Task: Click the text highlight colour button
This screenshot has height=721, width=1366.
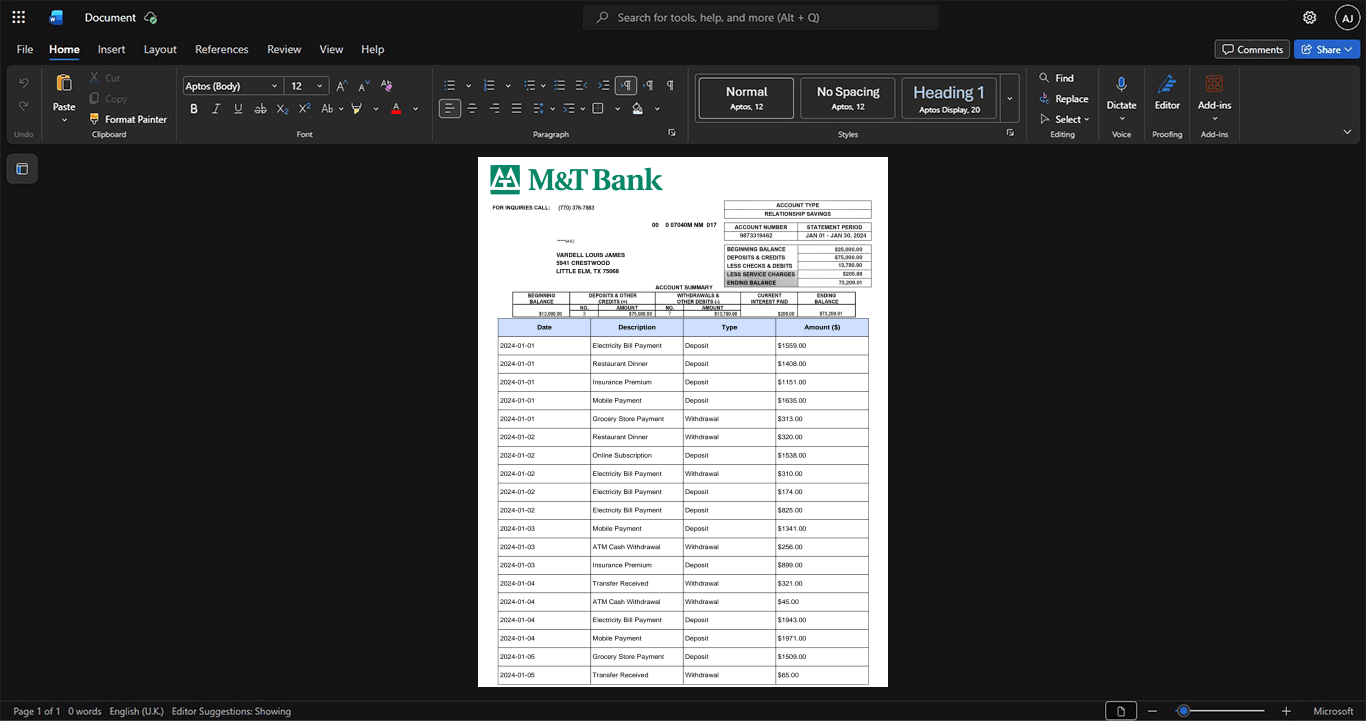Action: point(356,108)
